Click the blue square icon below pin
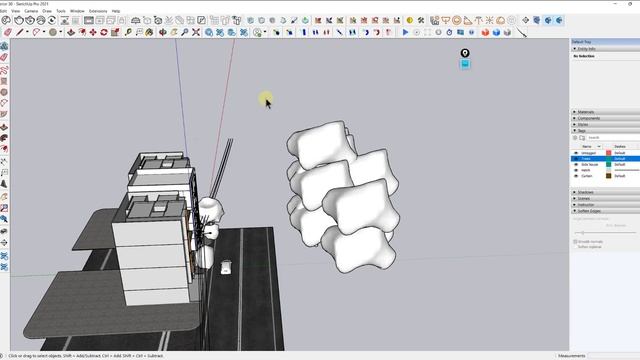 pos(465,64)
